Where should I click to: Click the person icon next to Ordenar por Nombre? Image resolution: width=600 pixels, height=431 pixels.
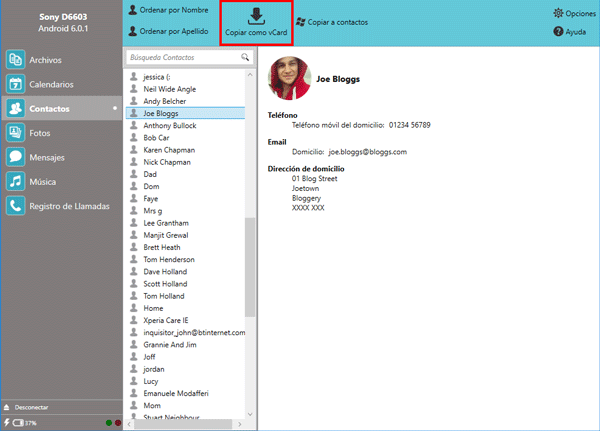click(133, 10)
